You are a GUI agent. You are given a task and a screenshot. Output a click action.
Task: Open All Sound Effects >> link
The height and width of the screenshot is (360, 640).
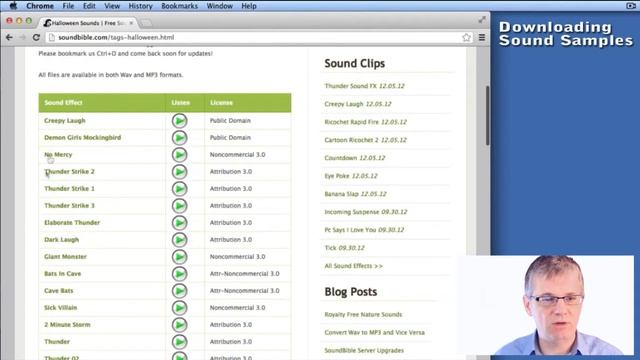pyautogui.click(x=353, y=266)
